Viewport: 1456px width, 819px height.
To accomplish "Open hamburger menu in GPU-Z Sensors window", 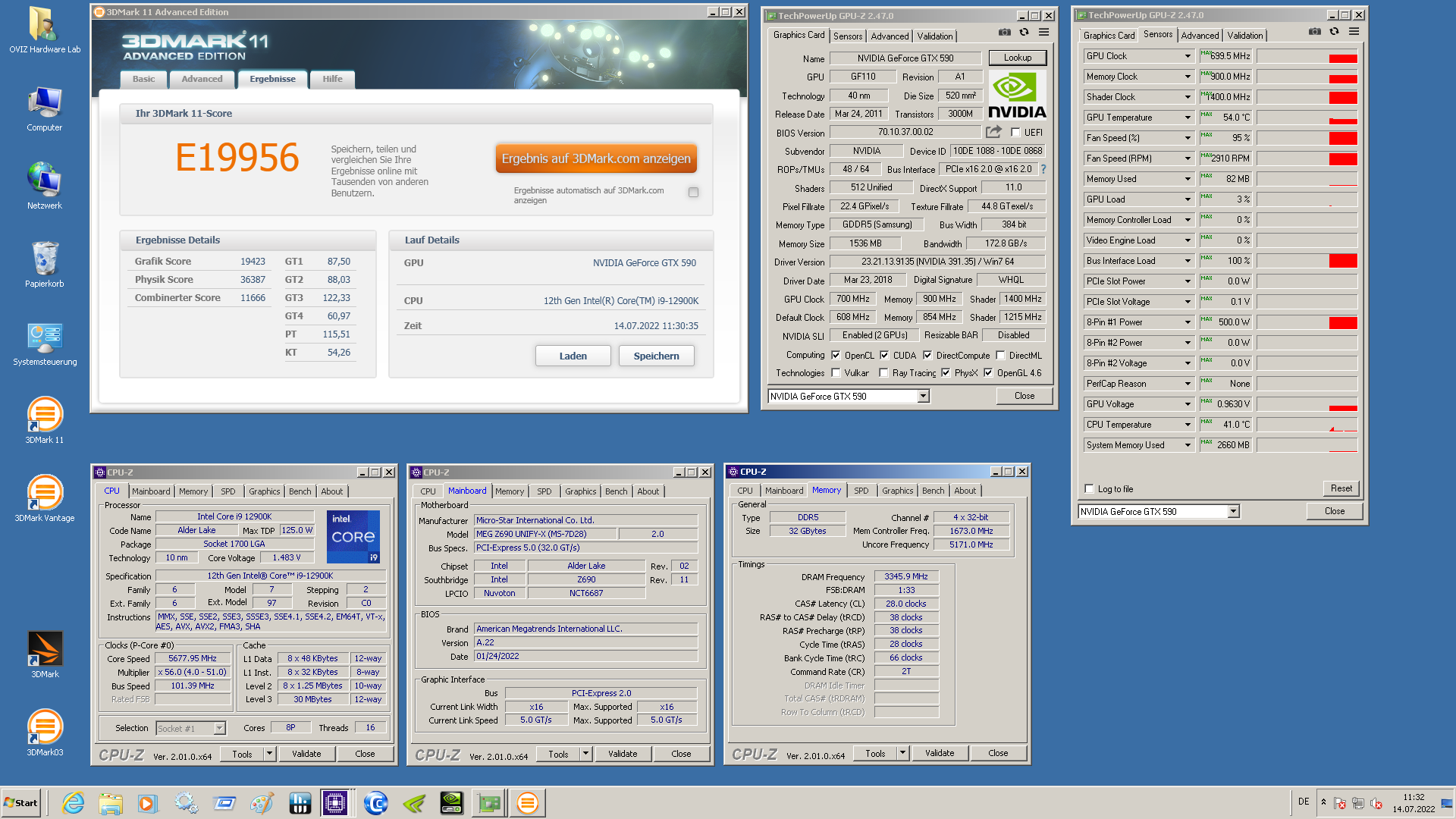I will [1354, 31].
